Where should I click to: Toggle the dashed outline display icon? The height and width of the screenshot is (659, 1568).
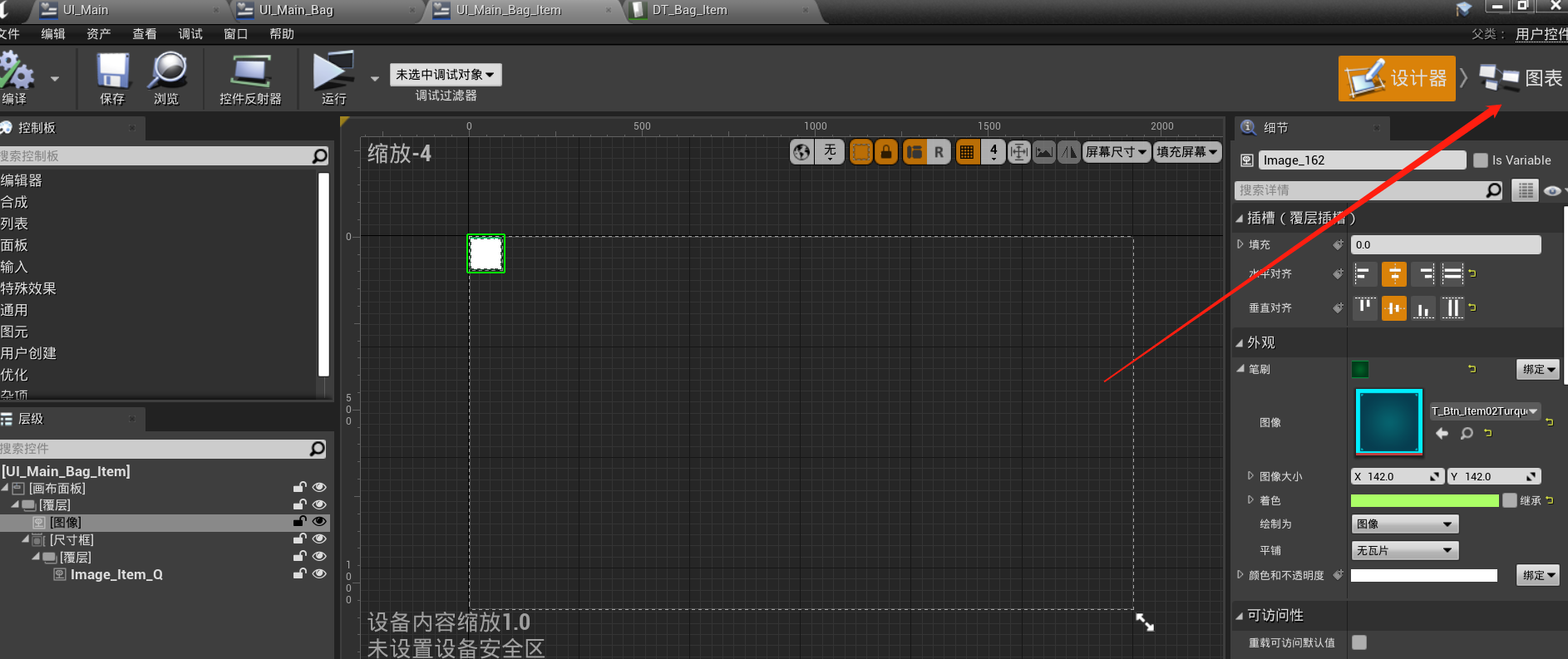pyautogui.click(x=861, y=152)
